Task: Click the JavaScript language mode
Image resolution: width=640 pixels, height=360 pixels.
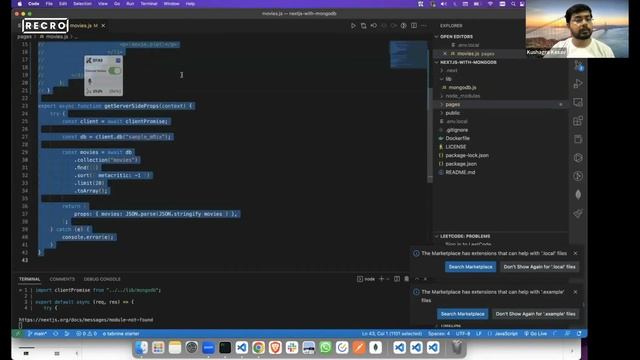Action: coord(506,333)
